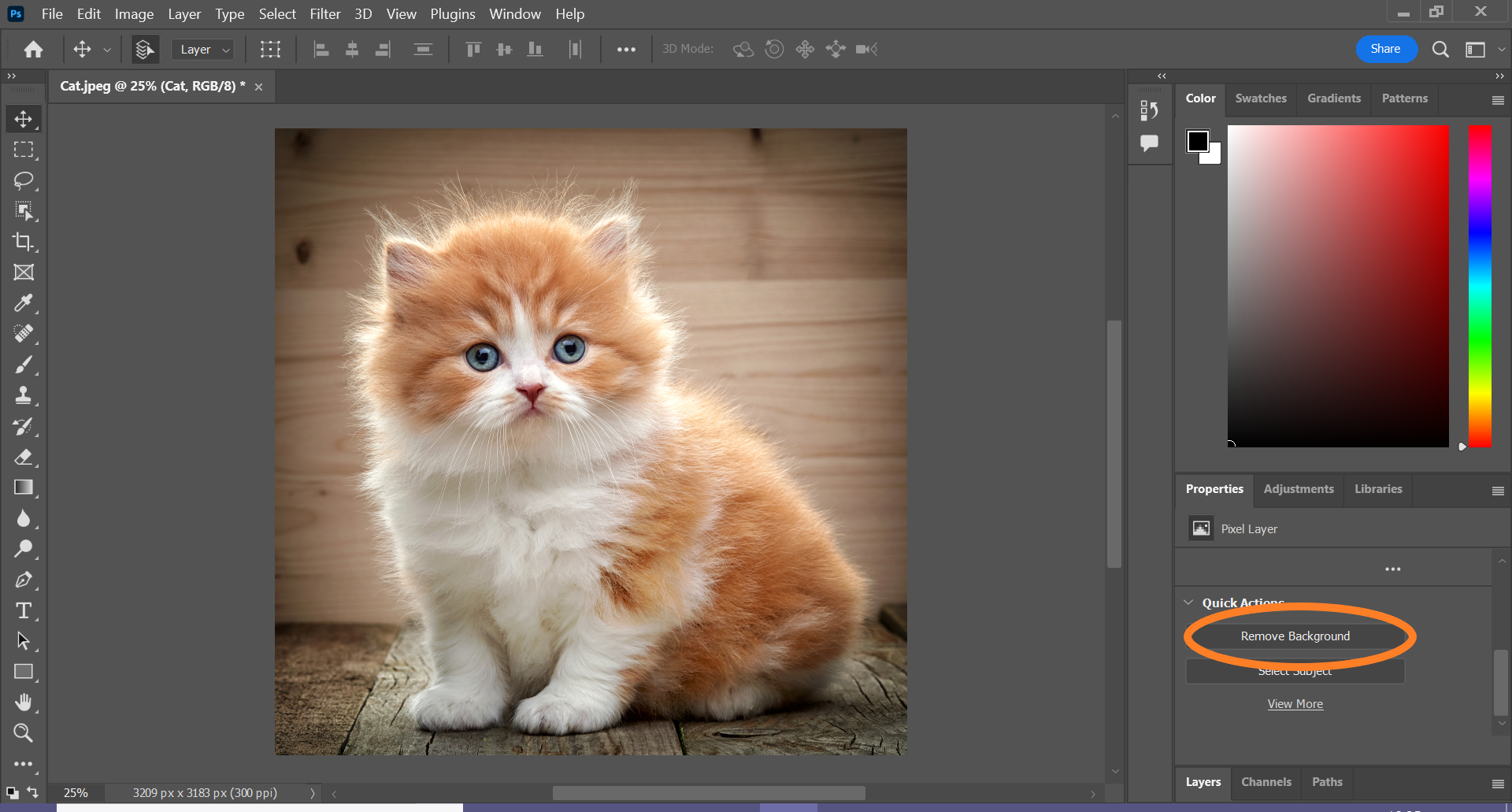Click the foreground color swatch
Image resolution: width=1512 pixels, height=812 pixels.
pyautogui.click(x=1197, y=140)
